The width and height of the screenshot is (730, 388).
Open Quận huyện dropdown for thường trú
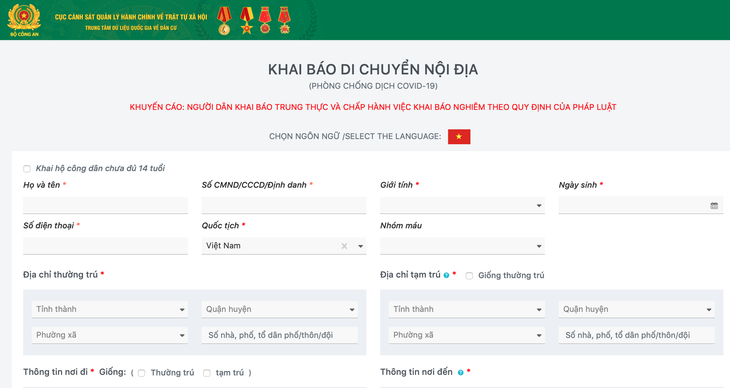click(280, 309)
